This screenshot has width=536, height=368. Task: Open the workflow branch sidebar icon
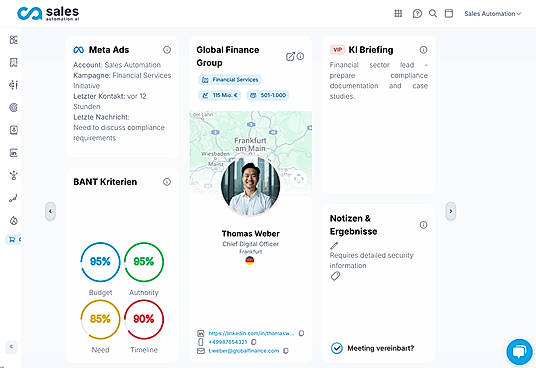13,175
